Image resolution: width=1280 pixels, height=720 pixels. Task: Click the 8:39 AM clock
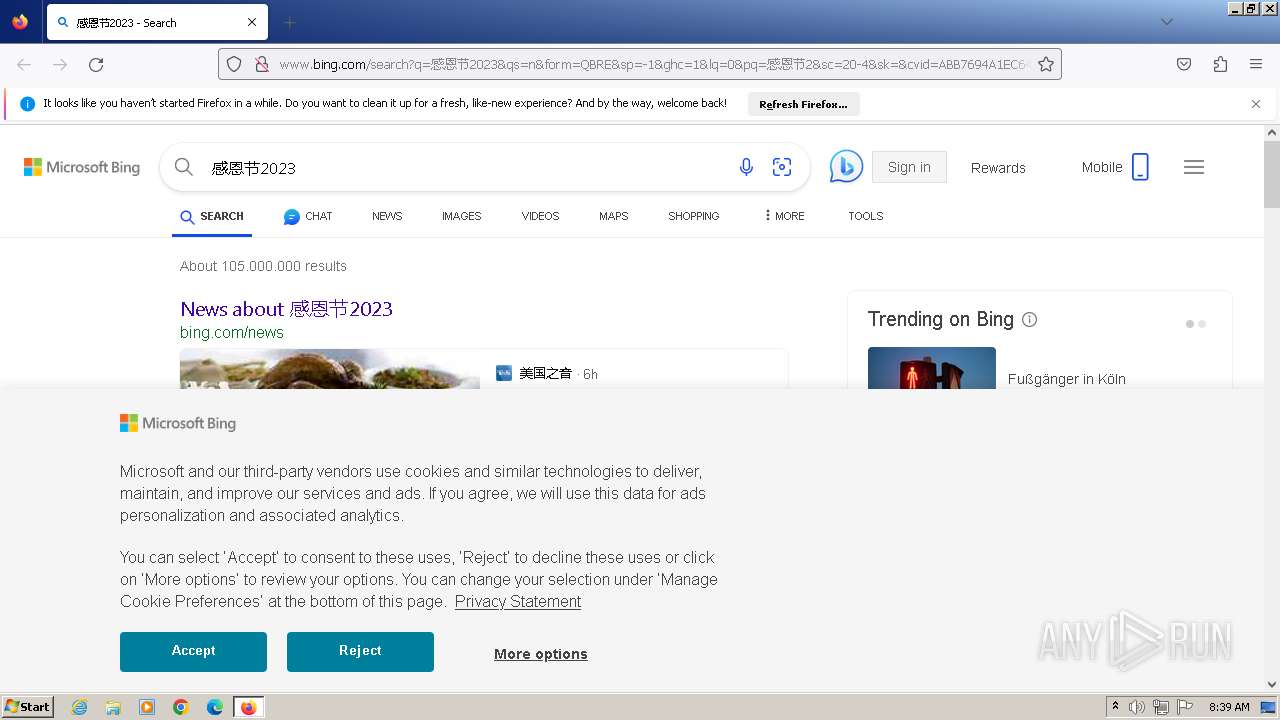coord(1229,707)
